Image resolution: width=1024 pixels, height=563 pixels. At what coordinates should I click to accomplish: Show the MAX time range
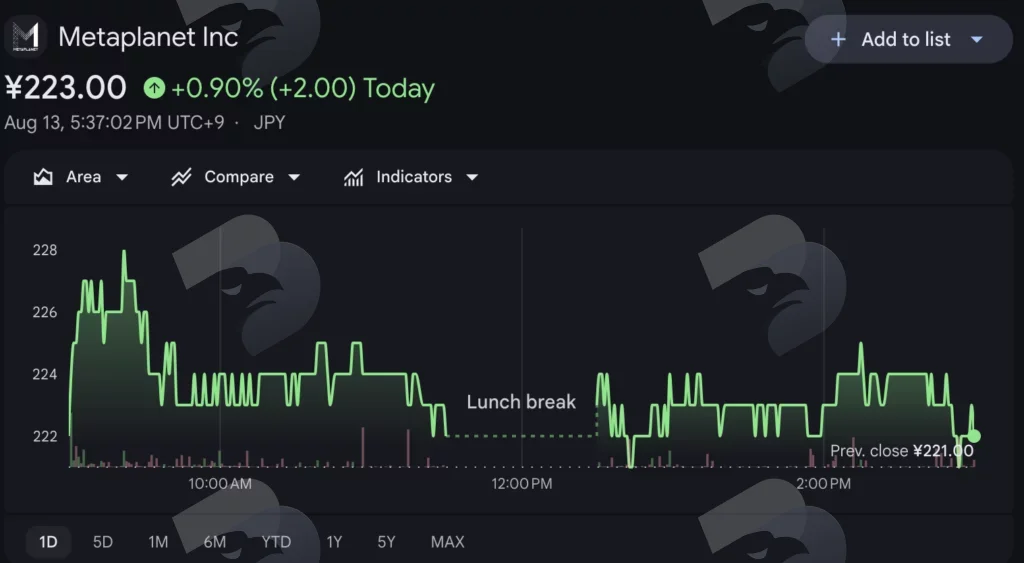[448, 542]
